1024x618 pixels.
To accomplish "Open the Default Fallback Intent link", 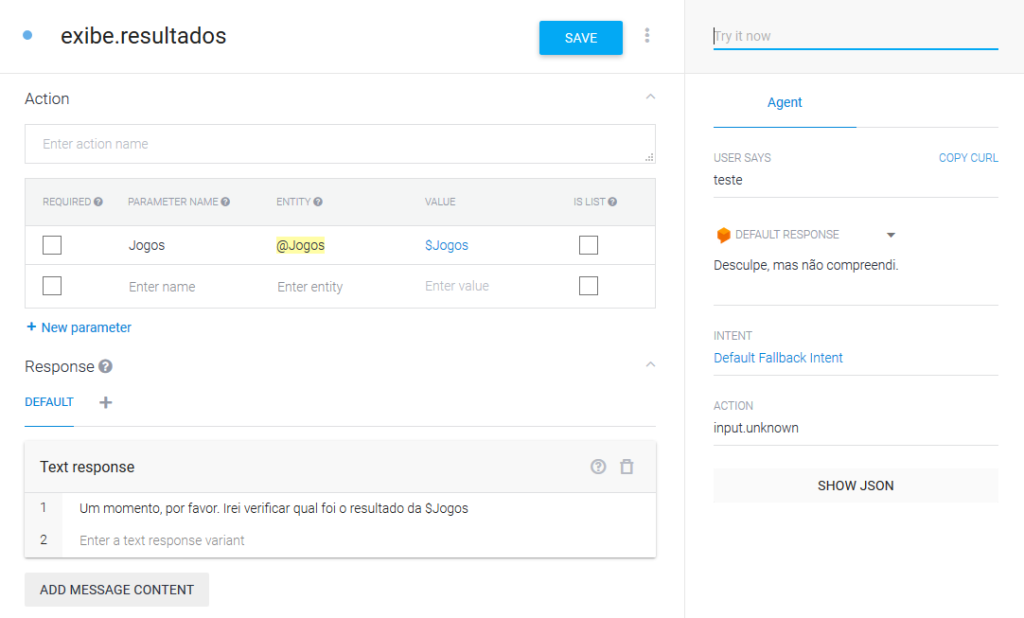I will 778,358.
